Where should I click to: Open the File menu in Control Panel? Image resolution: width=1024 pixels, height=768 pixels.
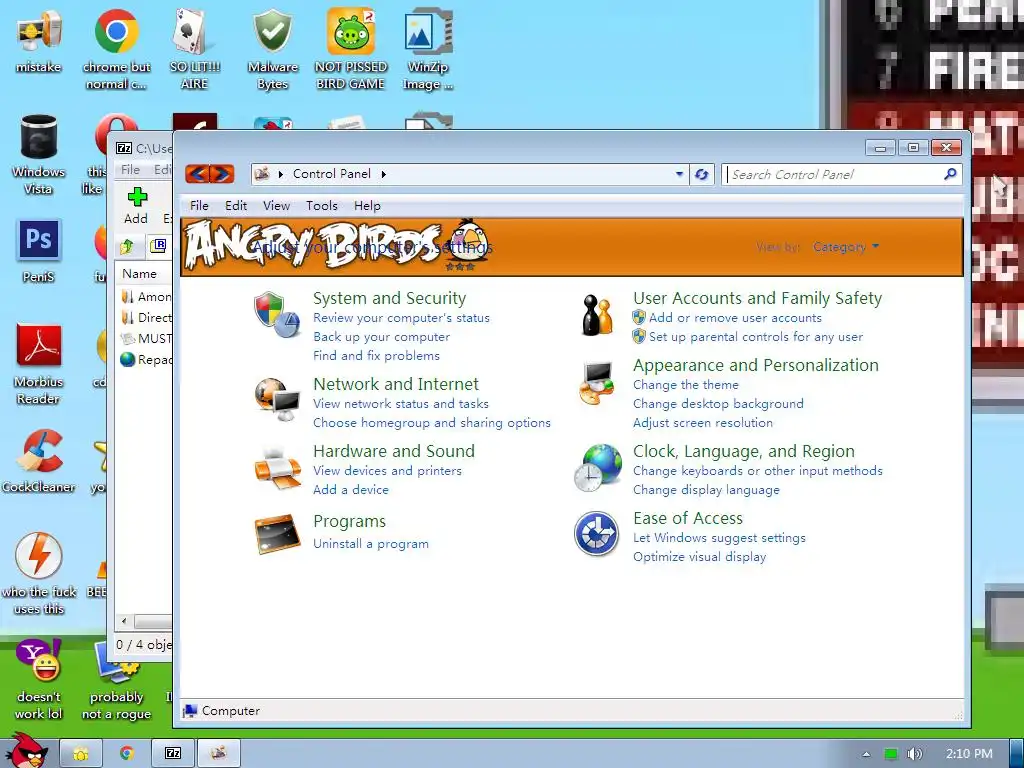click(199, 206)
